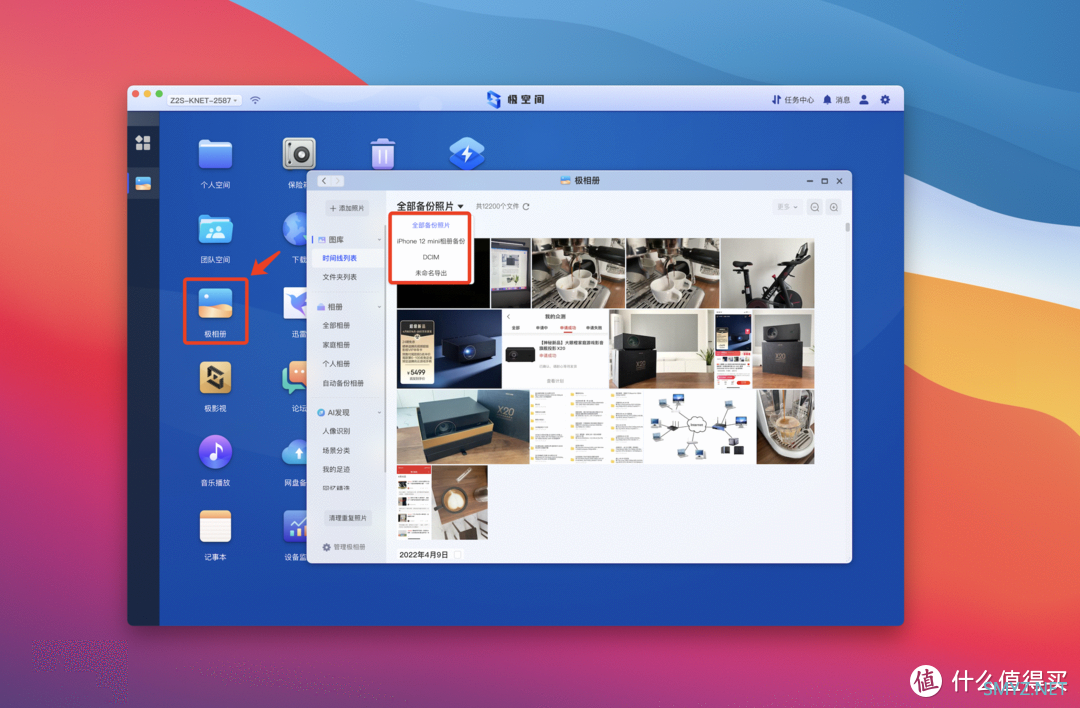
Task: Launch the 极相册 desktop app icon
Action: point(215,304)
